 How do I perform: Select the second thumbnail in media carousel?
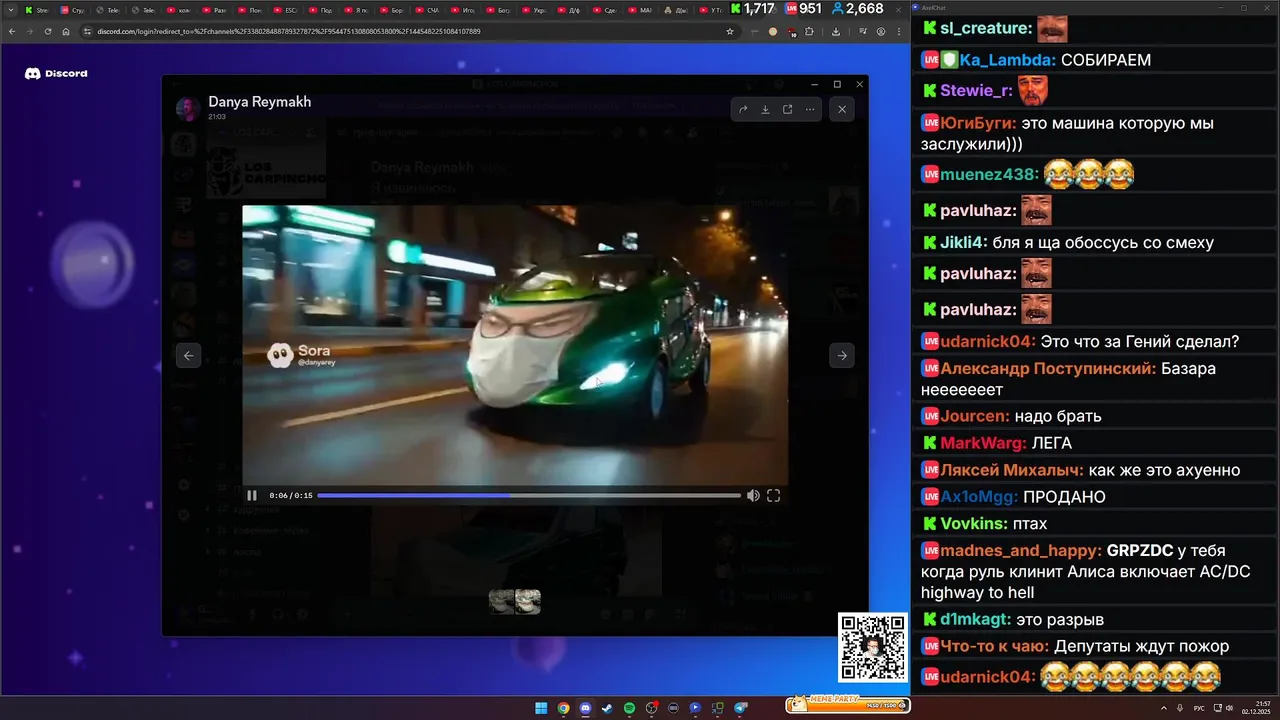528,601
